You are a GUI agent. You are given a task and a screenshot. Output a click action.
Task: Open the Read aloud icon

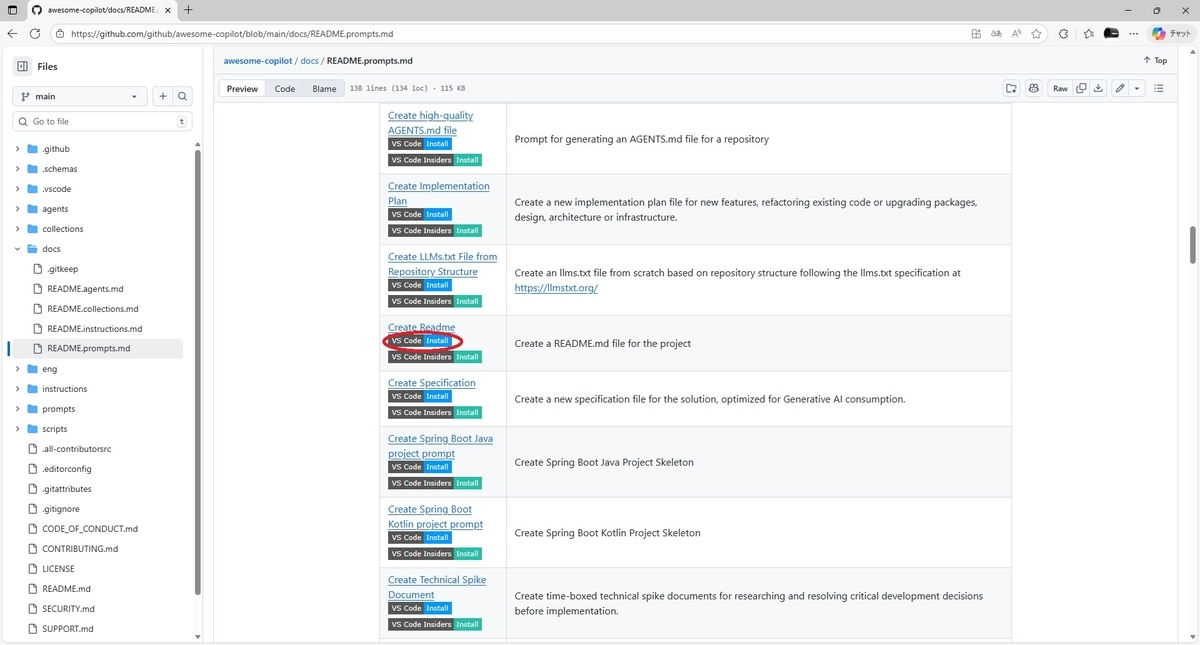(1016, 33)
